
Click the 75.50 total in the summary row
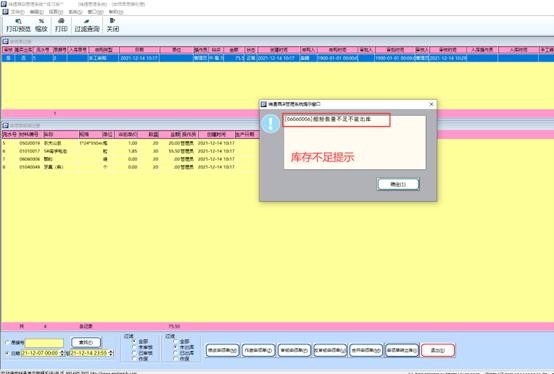(x=174, y=326)
